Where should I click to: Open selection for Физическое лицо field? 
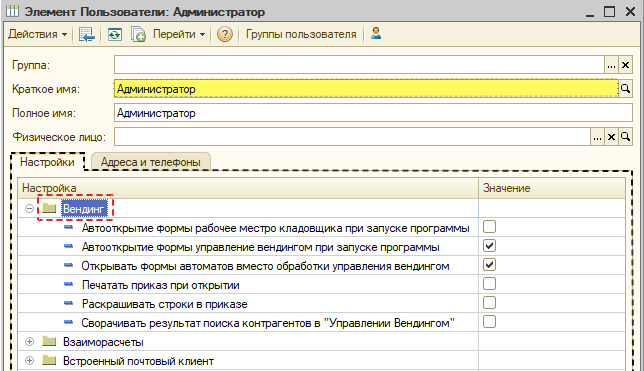tap(597, 137)
